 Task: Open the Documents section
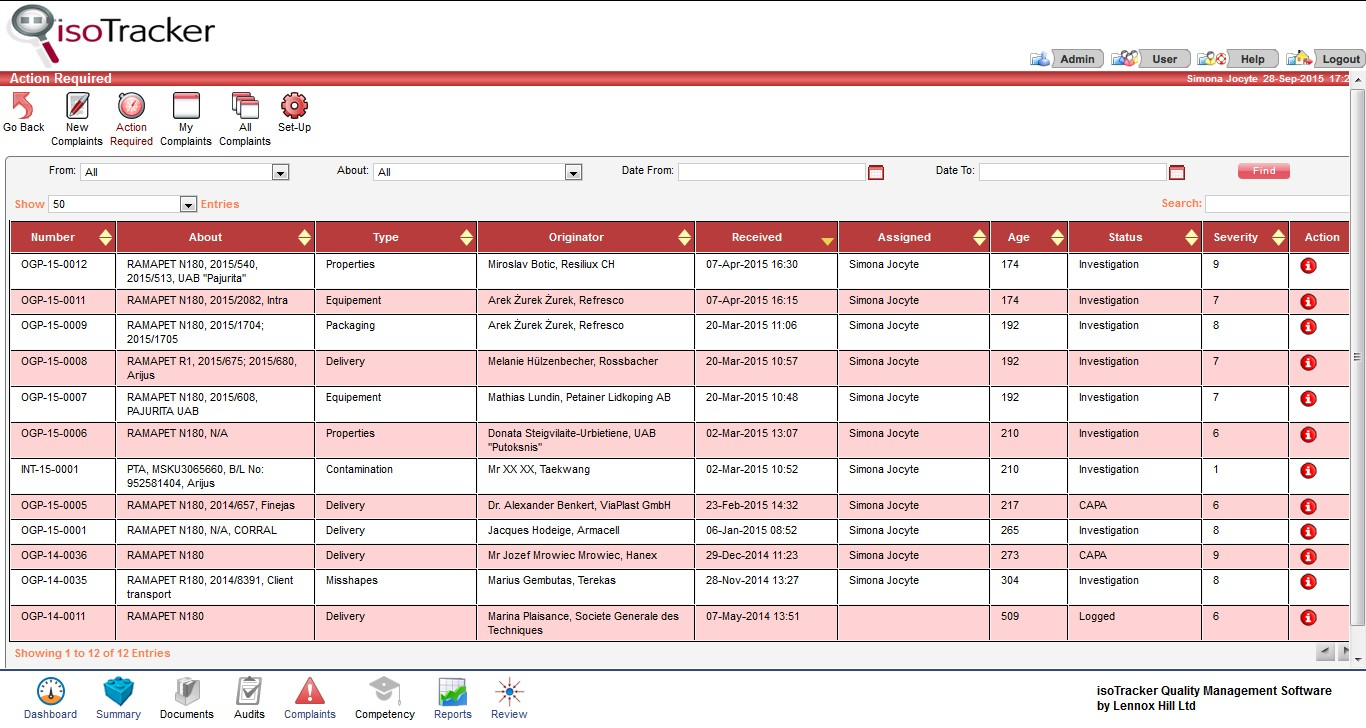(187, 695)
